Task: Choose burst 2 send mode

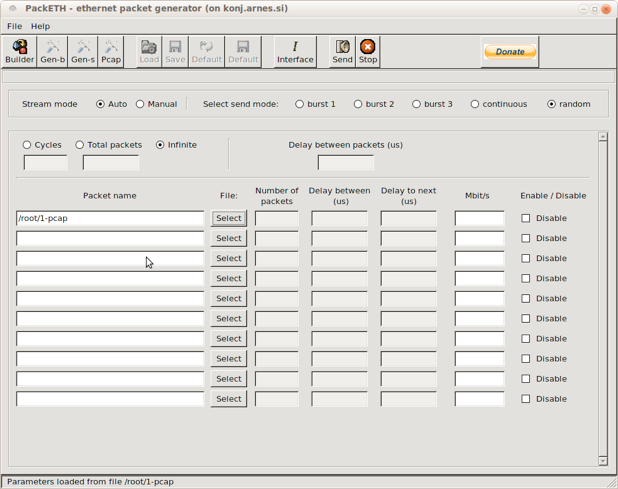Action: tap(374, 104)
